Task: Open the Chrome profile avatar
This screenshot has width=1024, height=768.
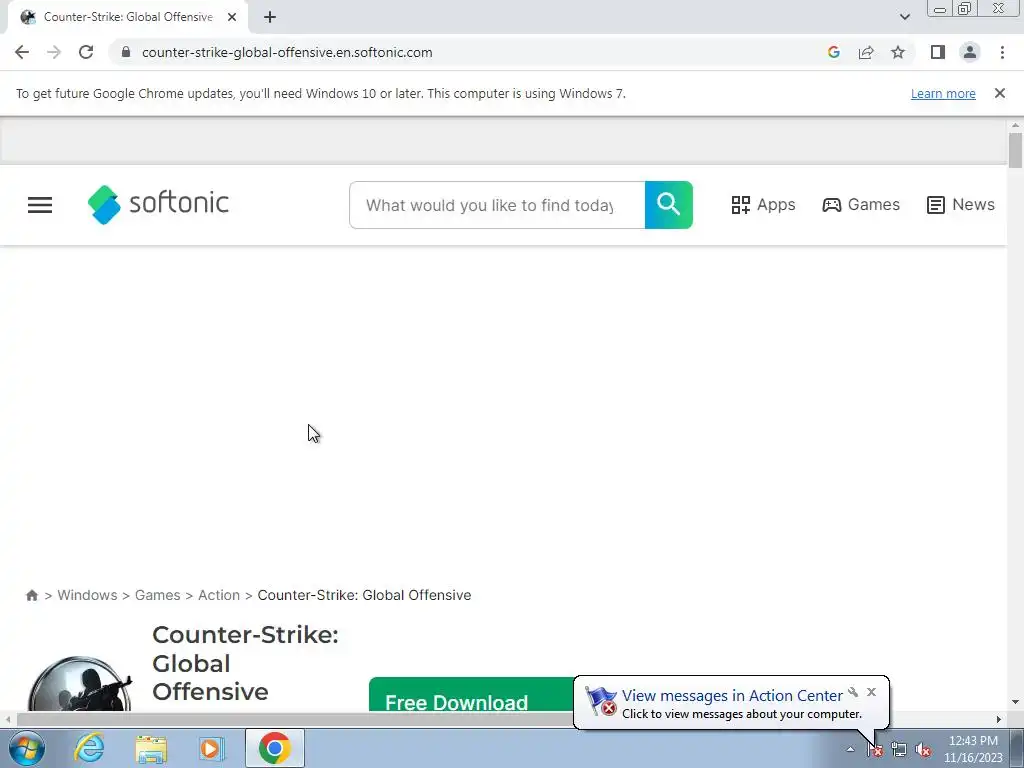Action: 970,52
